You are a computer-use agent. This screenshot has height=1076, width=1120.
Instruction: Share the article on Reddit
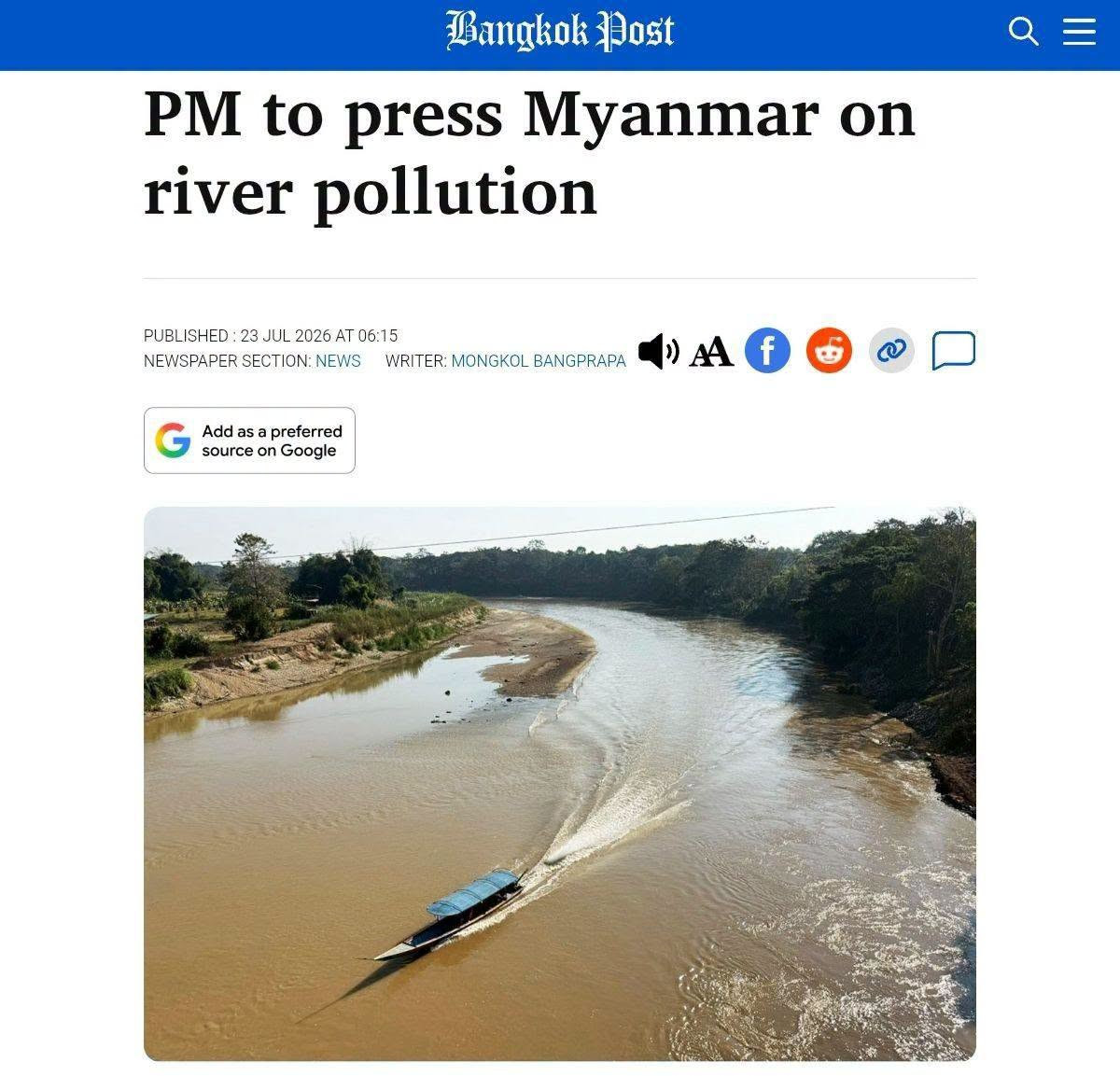(829, 351)
